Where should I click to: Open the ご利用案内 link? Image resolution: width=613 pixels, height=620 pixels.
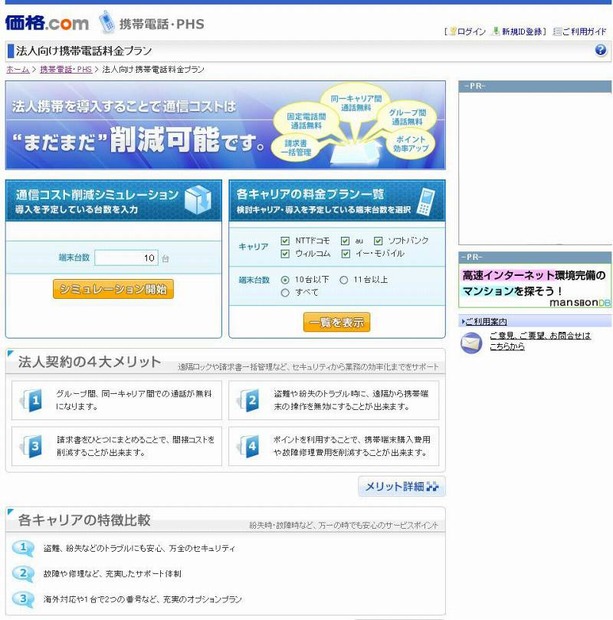[486, 321]
